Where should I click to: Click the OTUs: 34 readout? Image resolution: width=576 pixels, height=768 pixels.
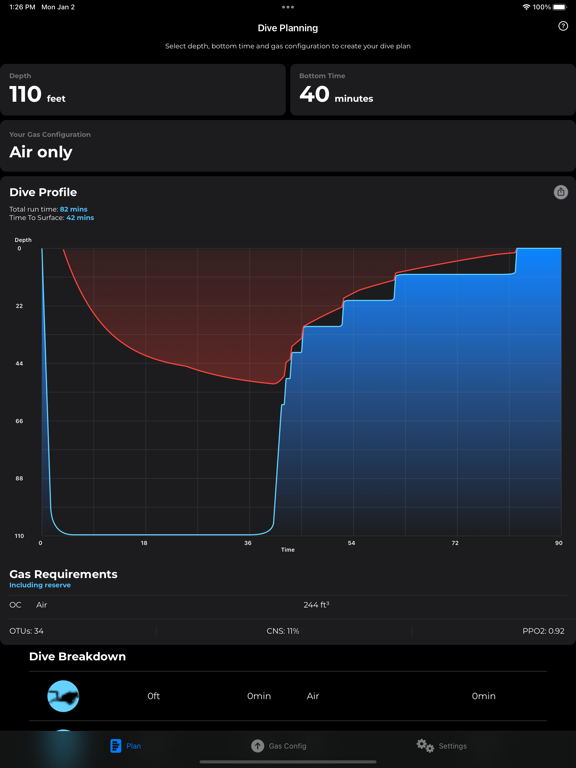click(x=26, y=631)
